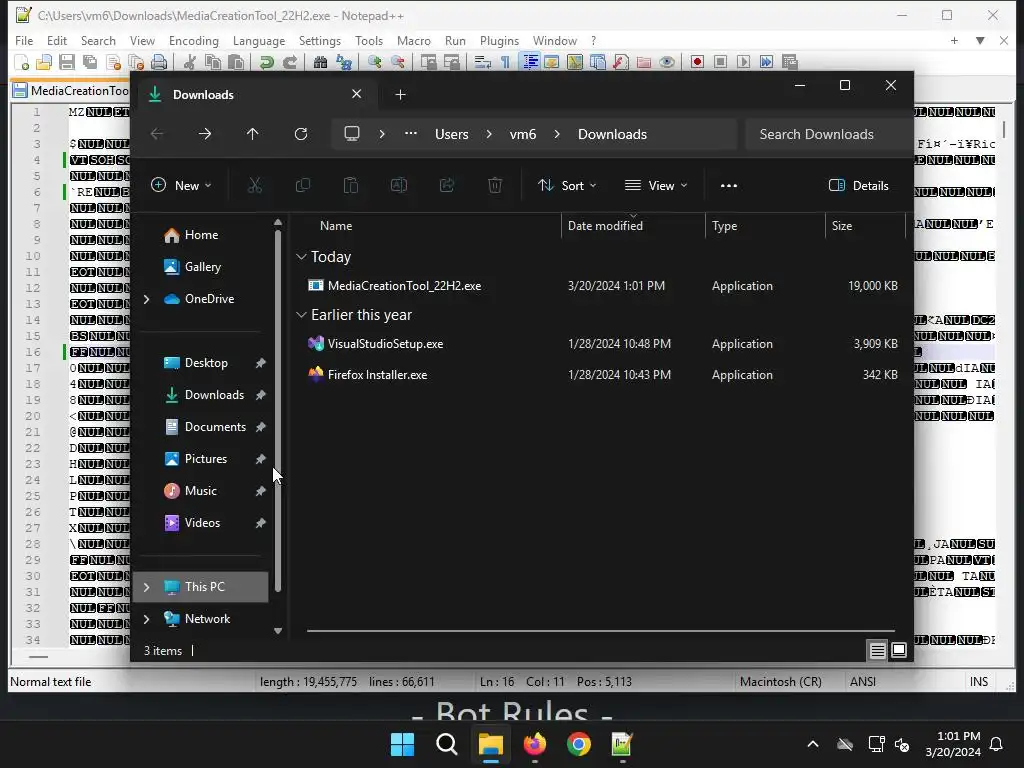This screenshot has width=1024, height=768.
Task: Open Find with the binoculars icon
Action: pyautogui.click(x=320, y=62)
